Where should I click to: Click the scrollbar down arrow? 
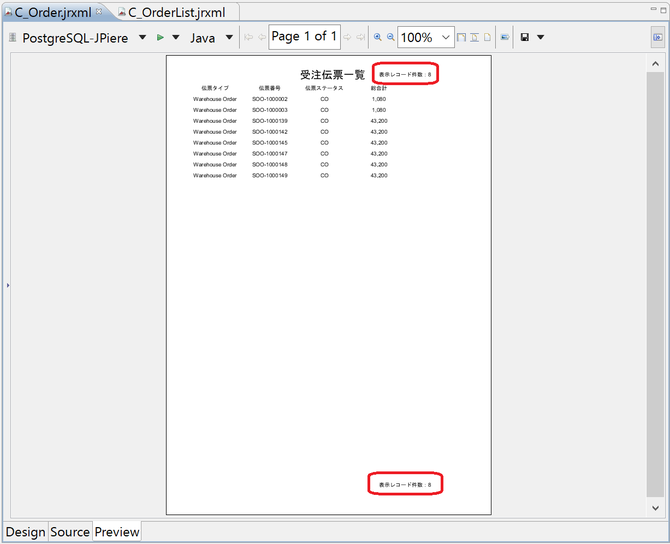[655, 508]
